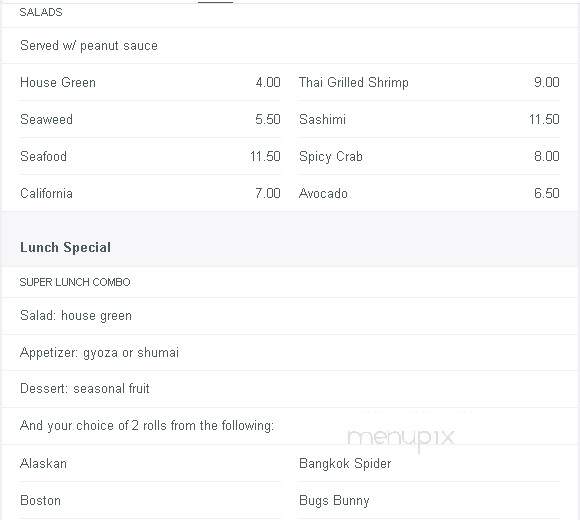The image size is (580, 520).
Task: Click the SUPER LUNCH COMBO heading
Action: (x=75, y=282)
